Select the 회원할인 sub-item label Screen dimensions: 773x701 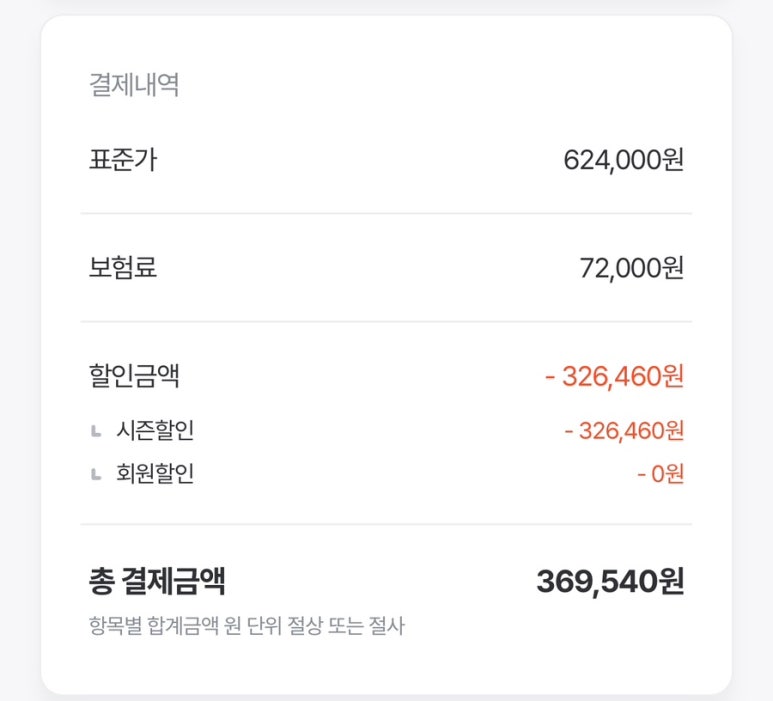point(155,473)
